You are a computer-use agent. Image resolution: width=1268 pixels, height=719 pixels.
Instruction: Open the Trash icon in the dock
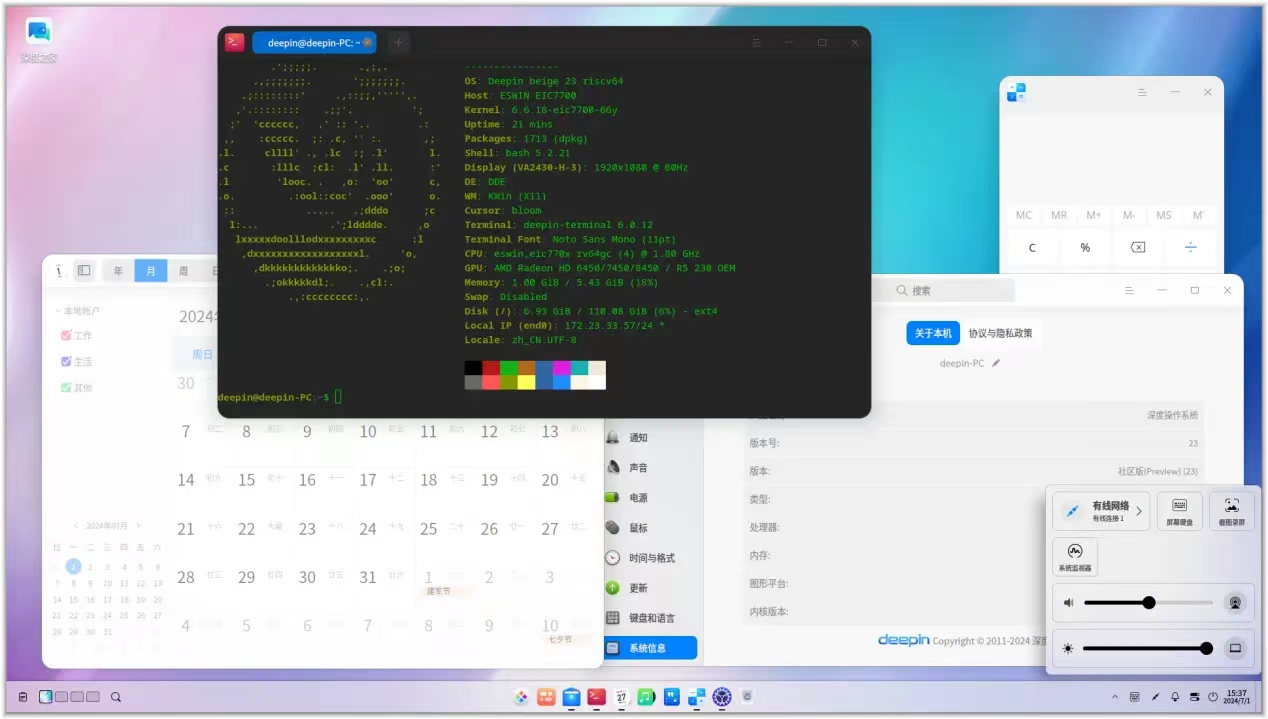[746, 697]
